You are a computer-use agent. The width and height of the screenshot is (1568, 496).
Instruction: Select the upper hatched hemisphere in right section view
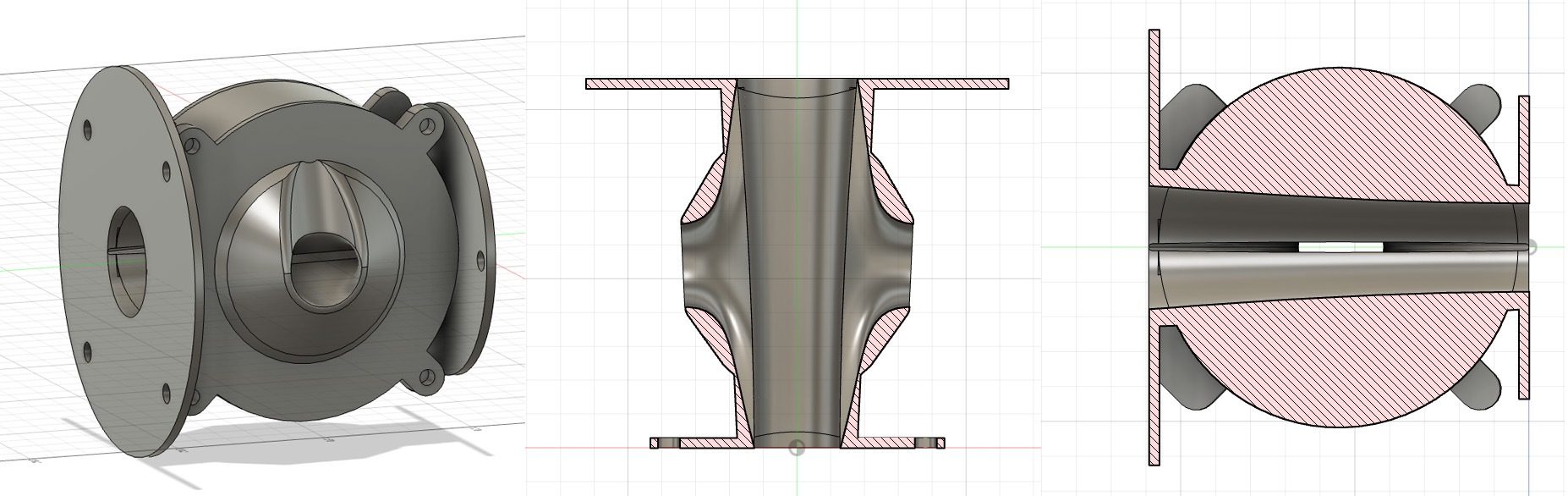click(x=1340, y=135)
